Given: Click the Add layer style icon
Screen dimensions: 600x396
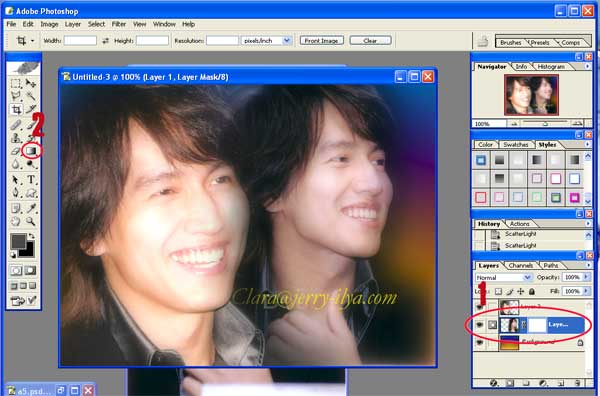Looking at the screenshot, I should click(x=494, y=383).
